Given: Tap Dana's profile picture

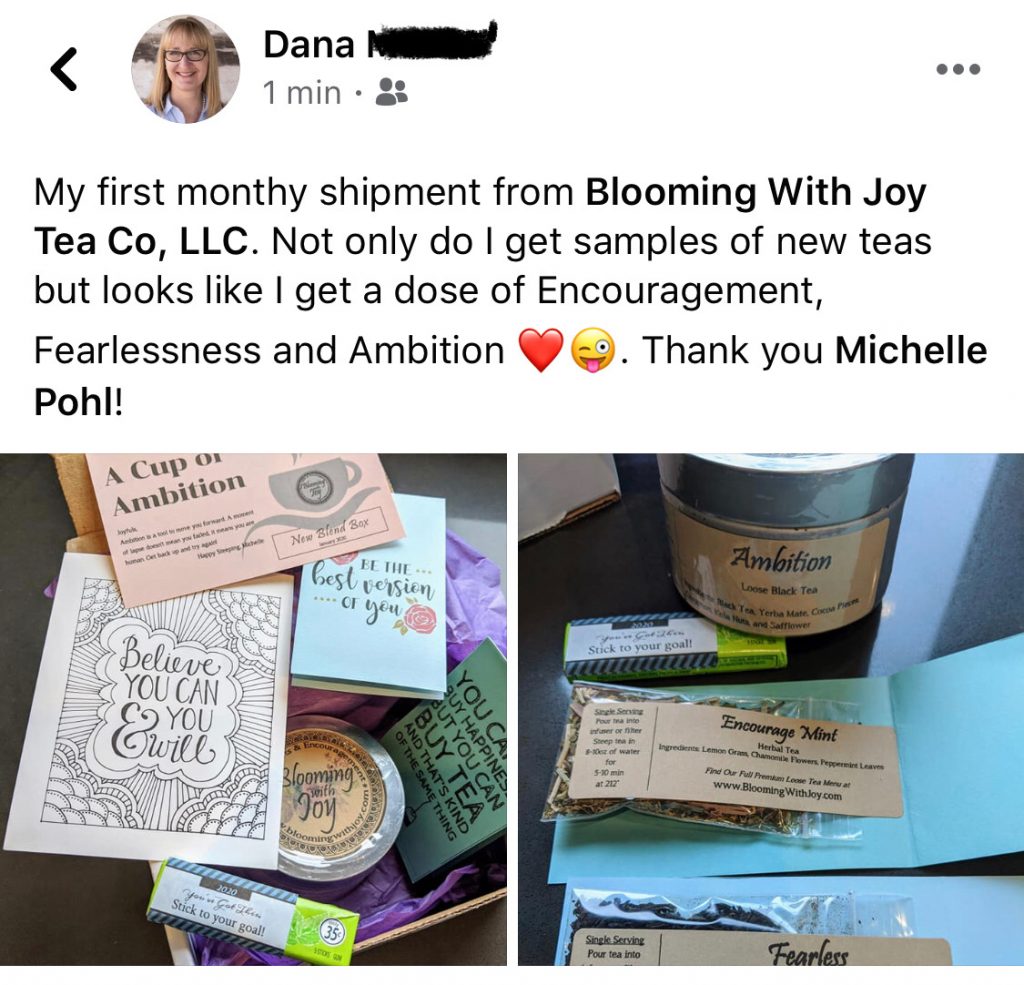Looking at the screenshot, I should 185,69.
